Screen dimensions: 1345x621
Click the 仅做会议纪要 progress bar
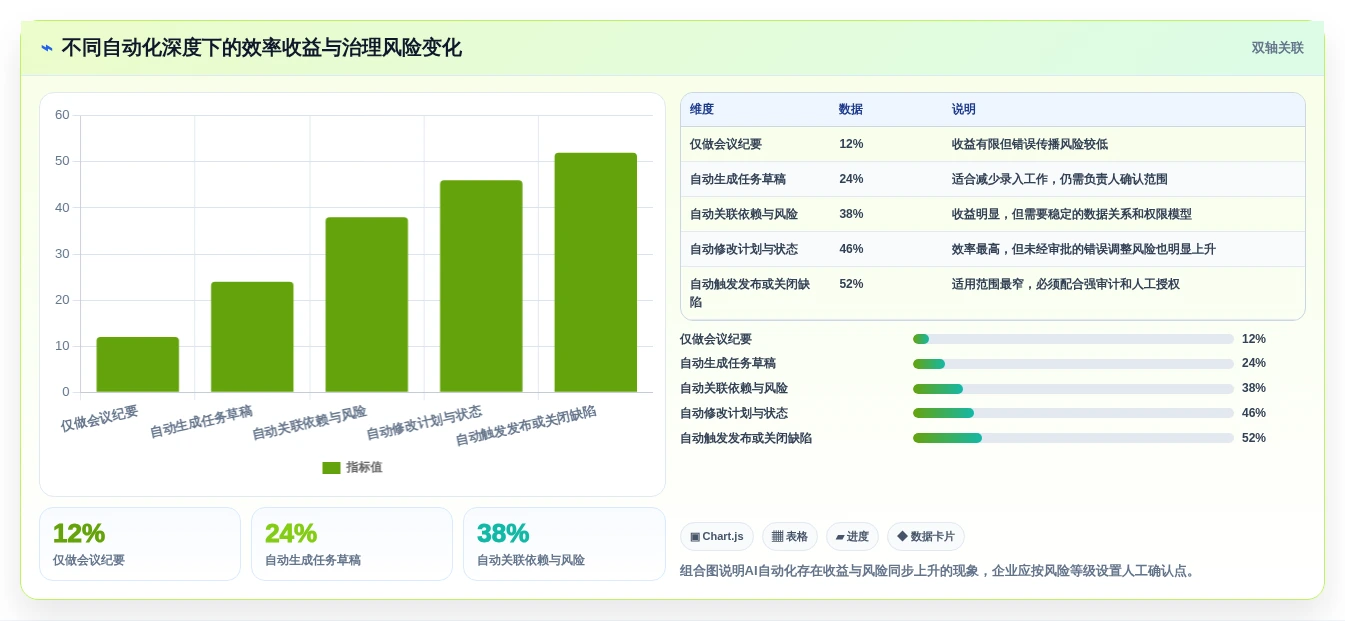point(1073,339)
